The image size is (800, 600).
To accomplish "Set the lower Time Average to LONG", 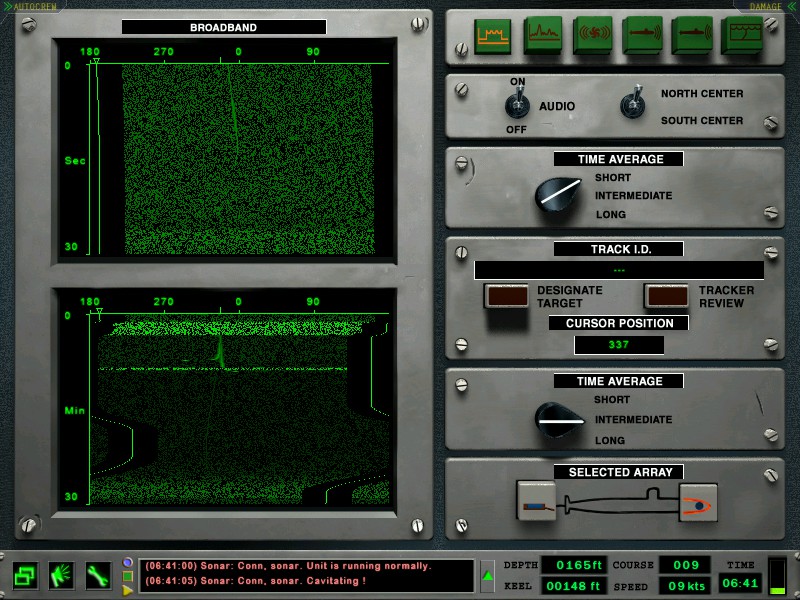I will 610,440.
